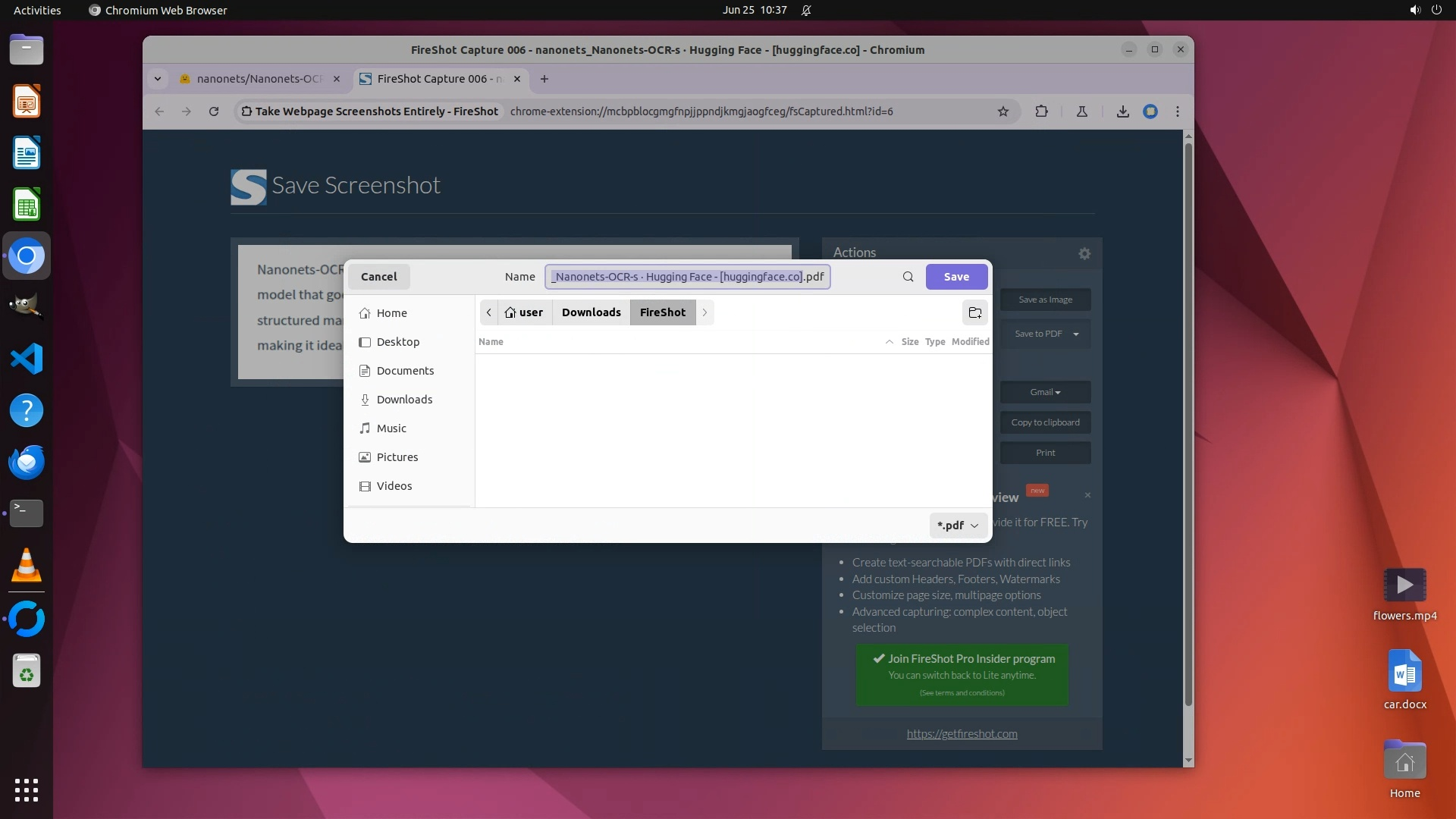Click the create new folder icon
Screen dimensions: 1456x819
point(975,312)
